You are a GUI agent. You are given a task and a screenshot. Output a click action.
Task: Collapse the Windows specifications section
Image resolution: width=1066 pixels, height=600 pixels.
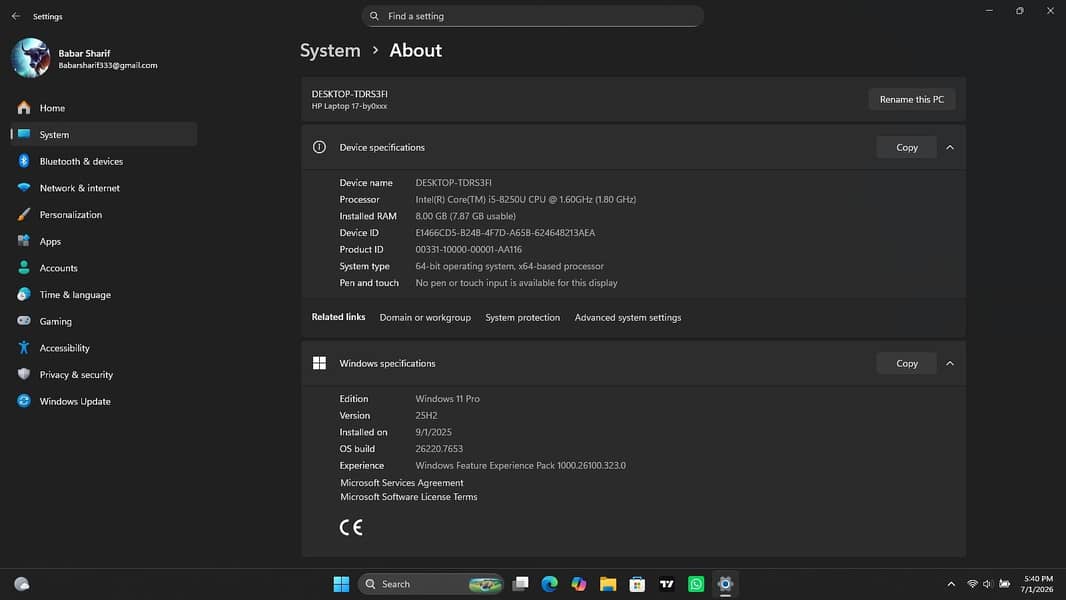click(x=950, y=363)
